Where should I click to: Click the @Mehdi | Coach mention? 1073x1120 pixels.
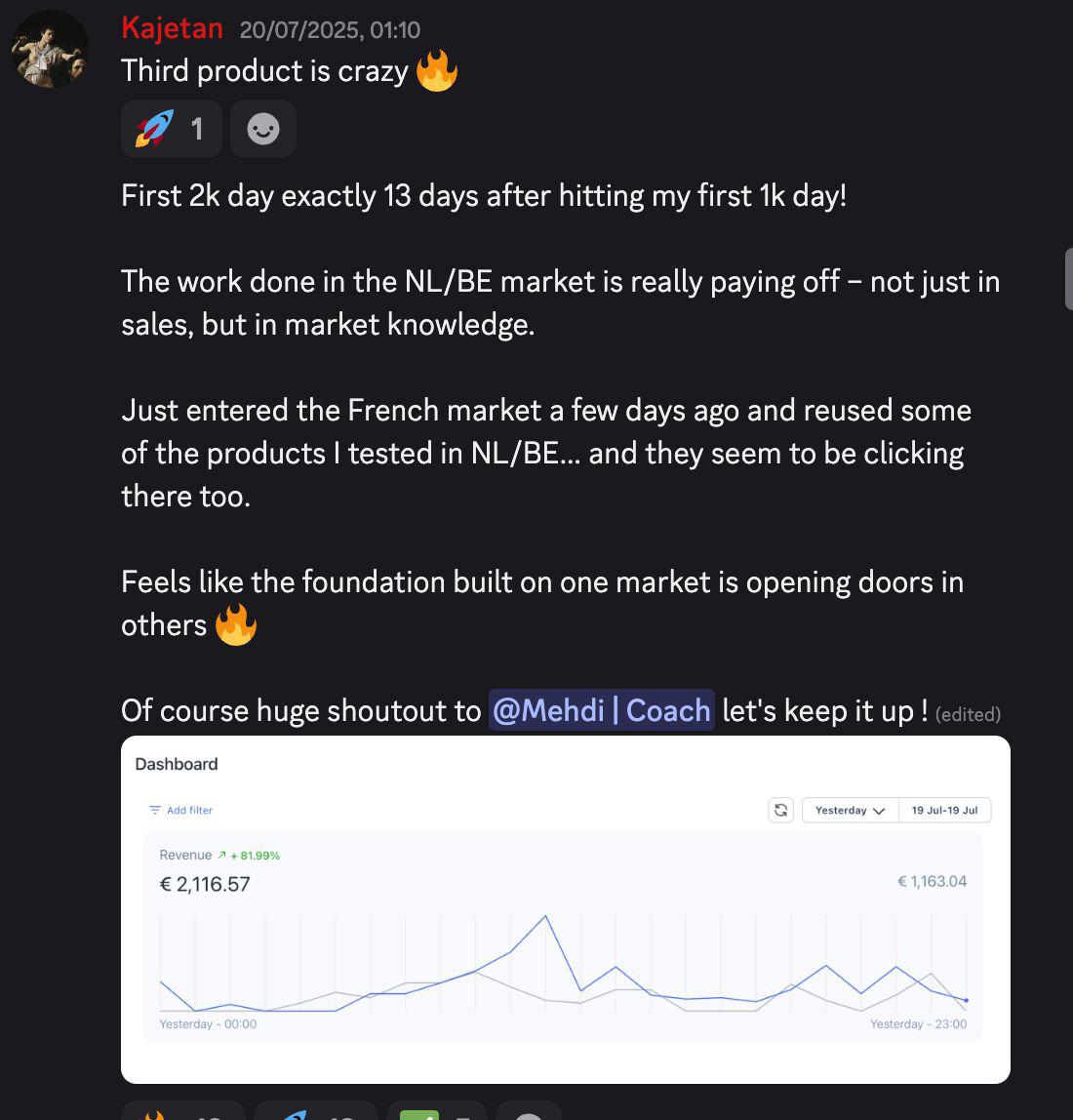pos(602,710)
